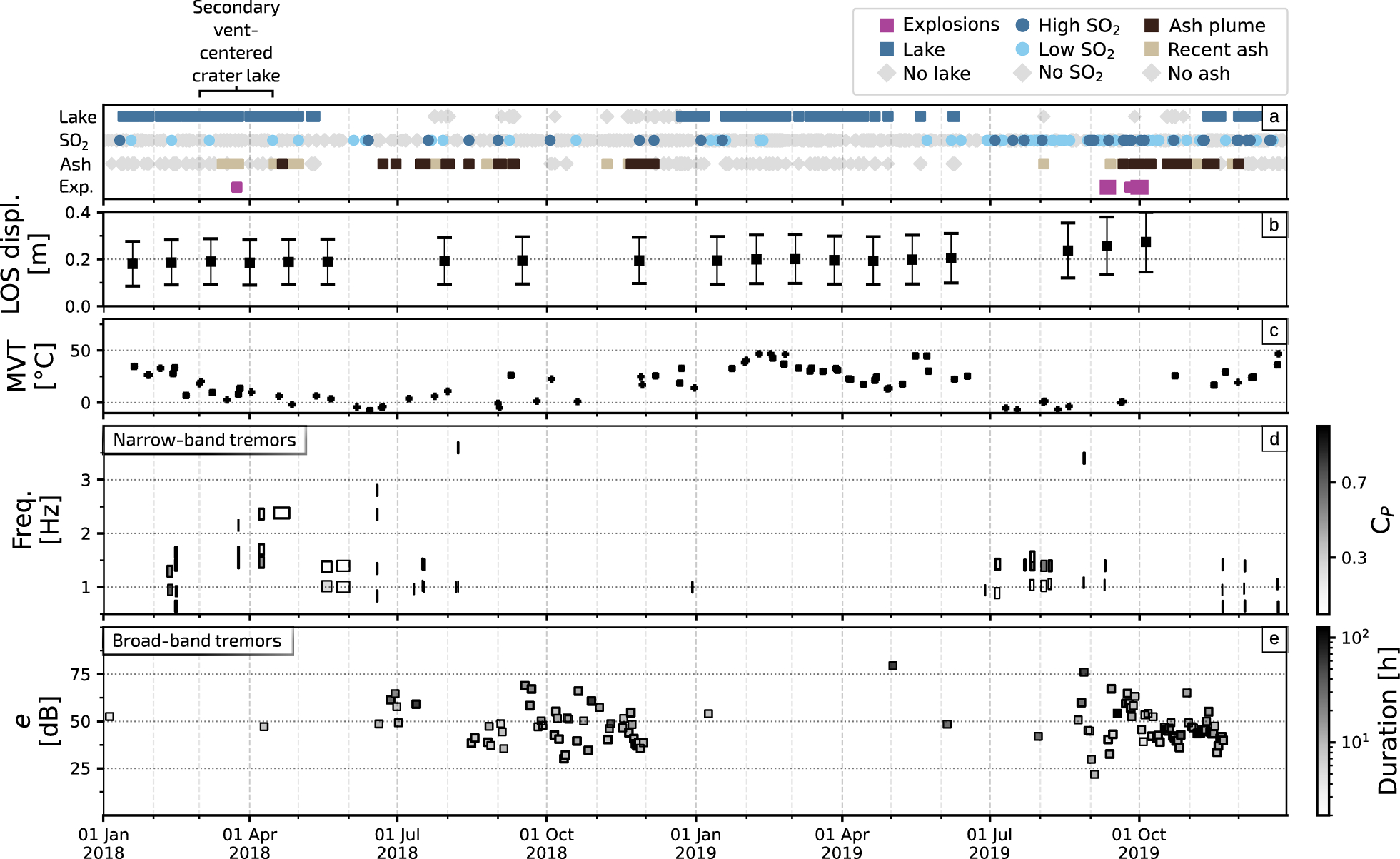Viewport: 1400px width, 859px height.
Task: Click the first LOS displacement point in Jan 2018
Action: [133, 264]
